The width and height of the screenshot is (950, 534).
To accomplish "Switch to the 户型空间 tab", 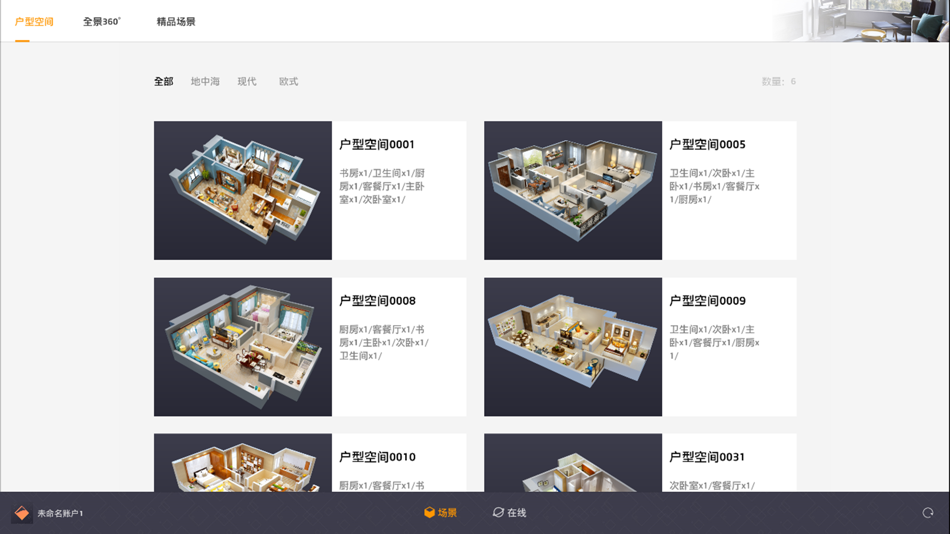I will pyautogui.click(x=34, y=22).
